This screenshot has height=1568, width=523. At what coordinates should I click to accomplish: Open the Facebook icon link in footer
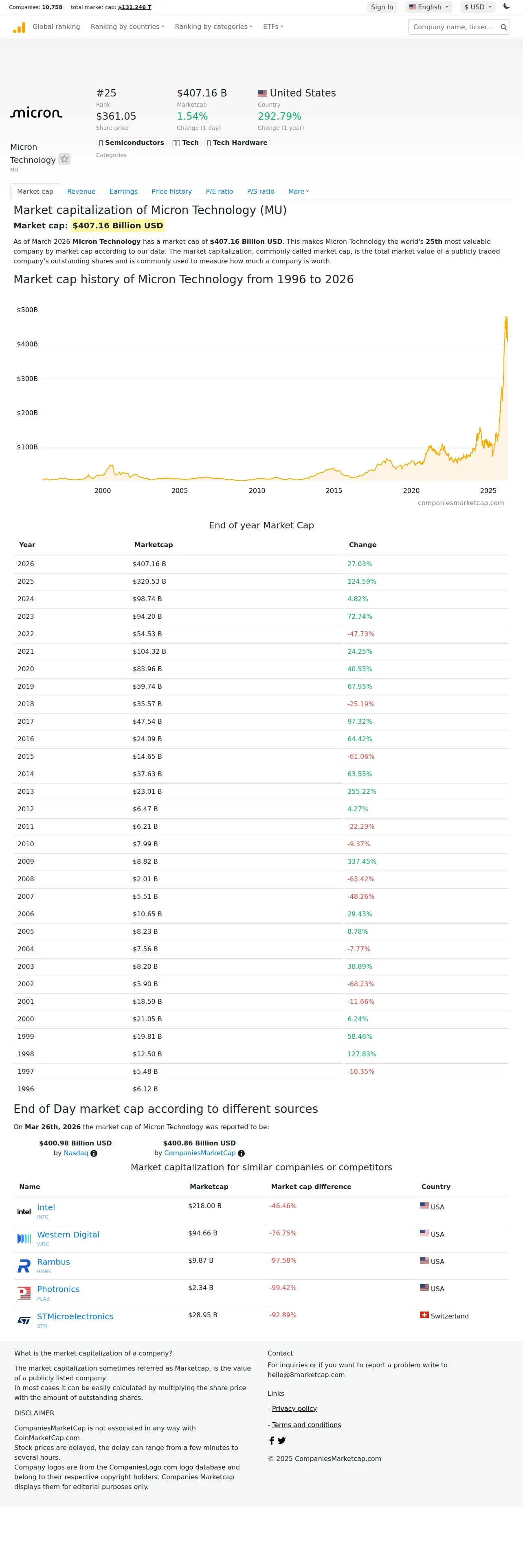coord(272,1440)
